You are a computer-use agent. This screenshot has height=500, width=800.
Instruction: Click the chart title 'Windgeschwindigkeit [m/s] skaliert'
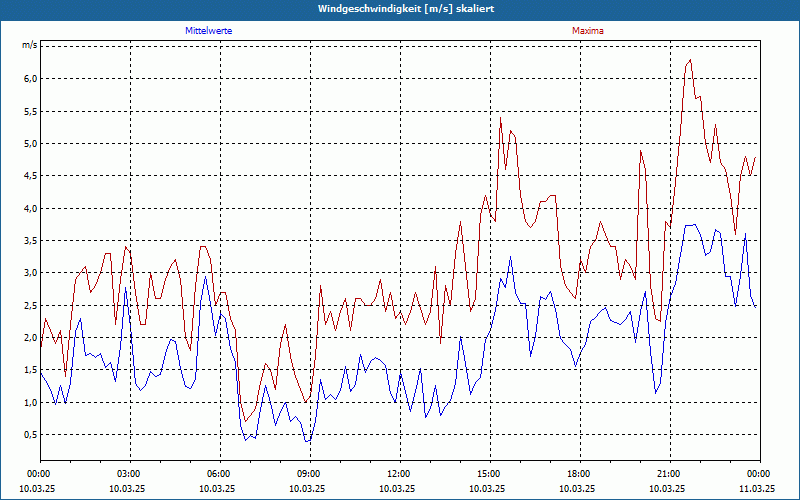tap(406, 9)
